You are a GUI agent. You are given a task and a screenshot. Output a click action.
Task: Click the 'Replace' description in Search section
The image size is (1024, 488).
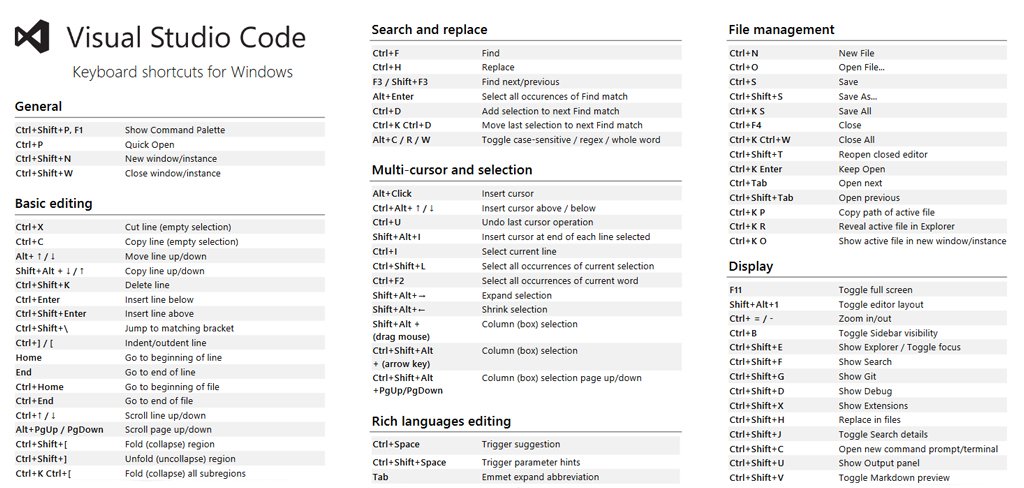pos(498,67)
